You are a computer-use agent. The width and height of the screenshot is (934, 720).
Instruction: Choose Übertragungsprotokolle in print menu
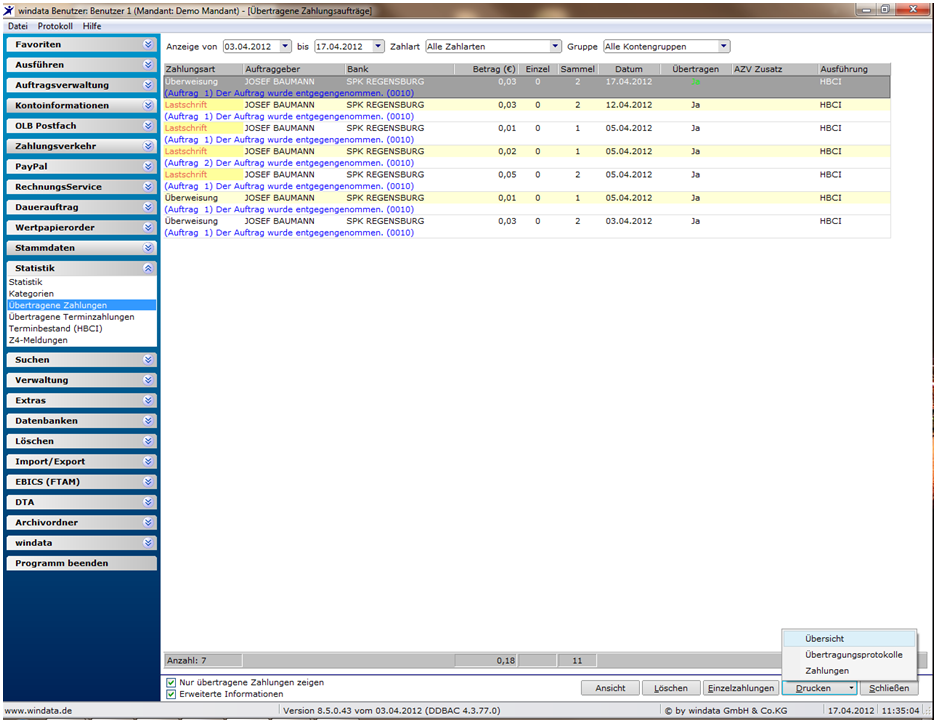click(849, 655)
